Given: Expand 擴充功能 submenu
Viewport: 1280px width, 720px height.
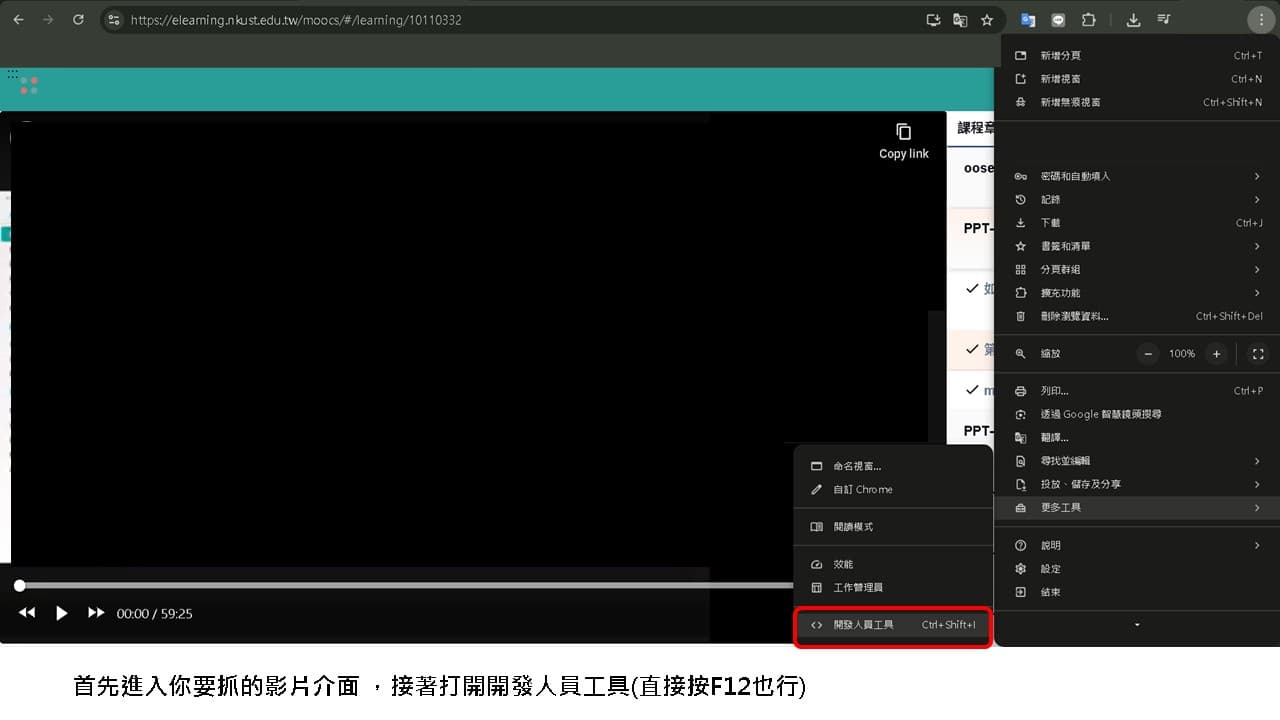Looking at the screenshot, I should 1138,293.
